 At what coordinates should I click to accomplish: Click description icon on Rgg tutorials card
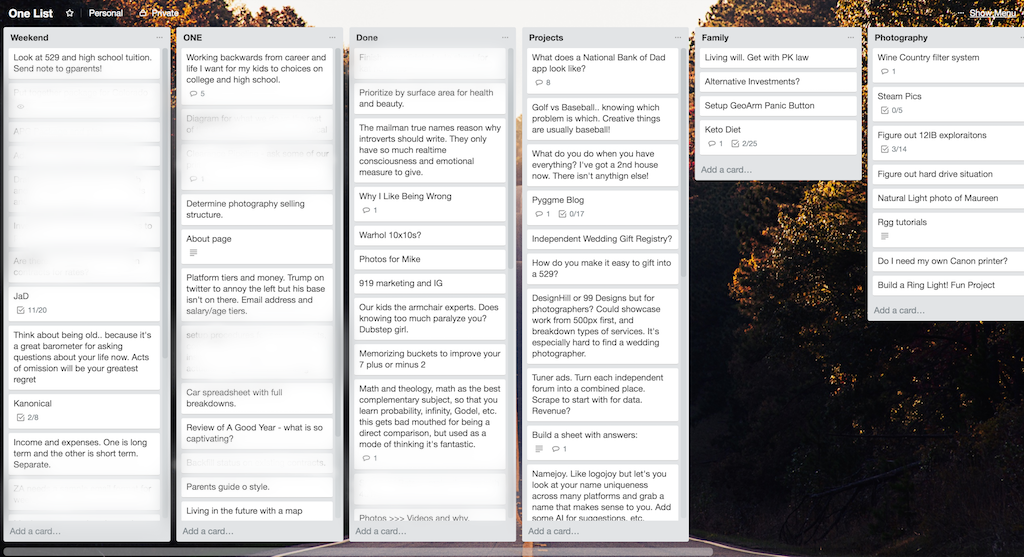[884, 237]
